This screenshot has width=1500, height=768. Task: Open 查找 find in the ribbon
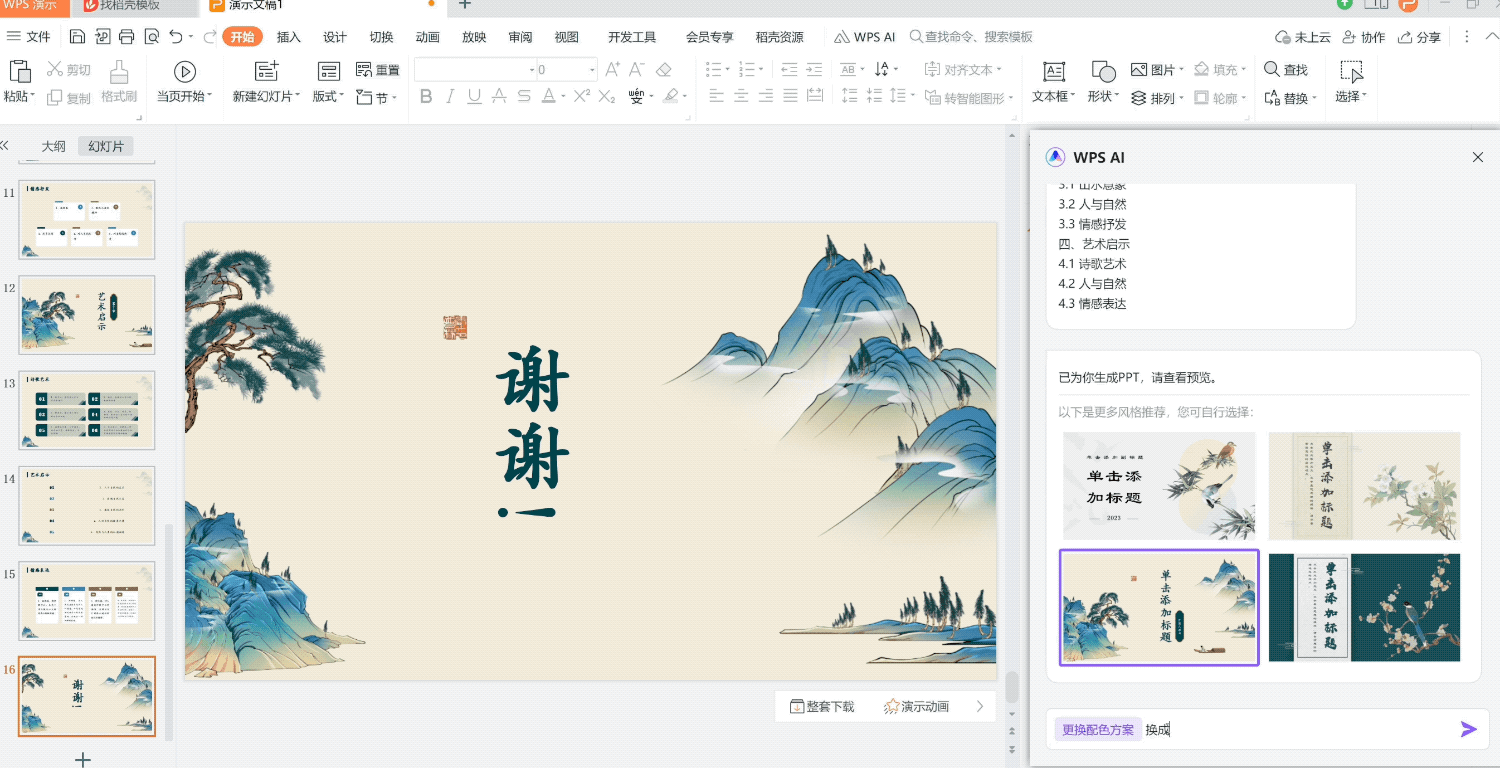point(1288,69)
